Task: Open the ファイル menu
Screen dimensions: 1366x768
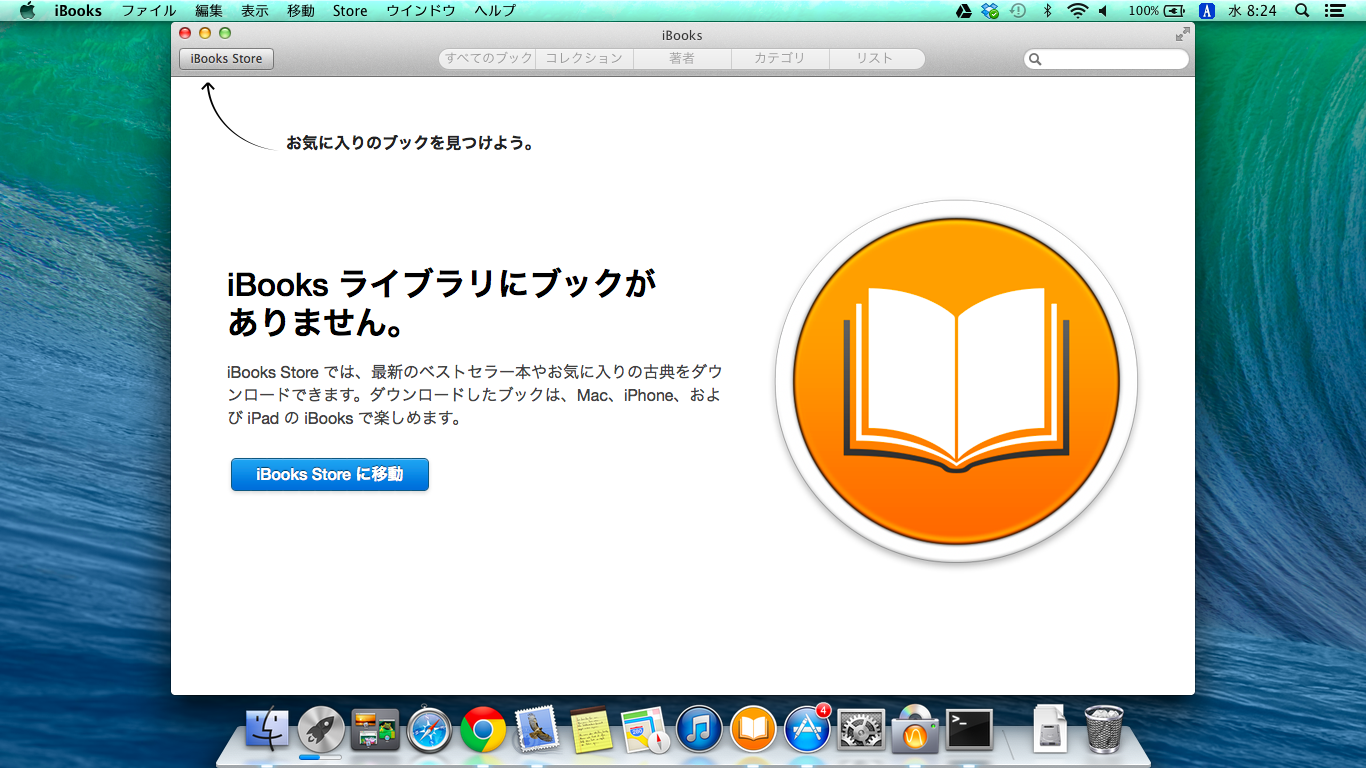Action: tap(149, 11)
